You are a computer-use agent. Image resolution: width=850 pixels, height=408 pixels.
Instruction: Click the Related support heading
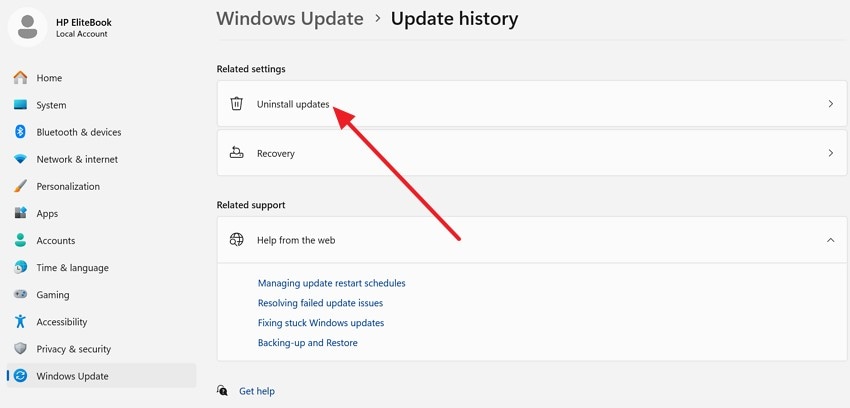(x=251, y=205)
